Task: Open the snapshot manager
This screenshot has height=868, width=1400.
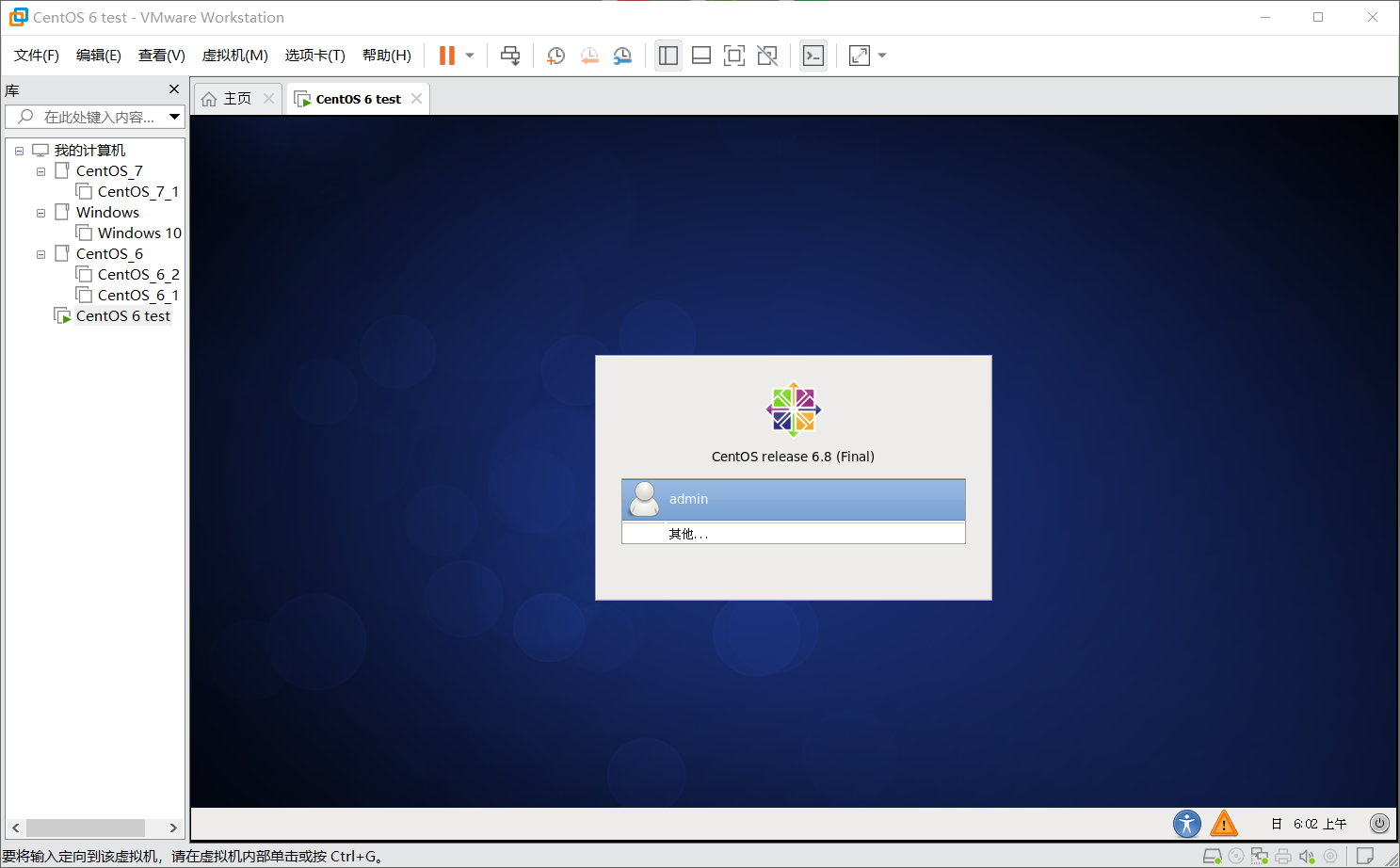Action: (622, 56)
